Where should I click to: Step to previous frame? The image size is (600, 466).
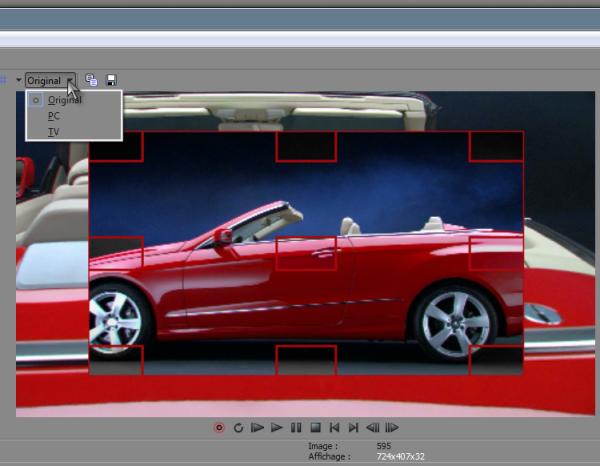(x=372, y=428)
